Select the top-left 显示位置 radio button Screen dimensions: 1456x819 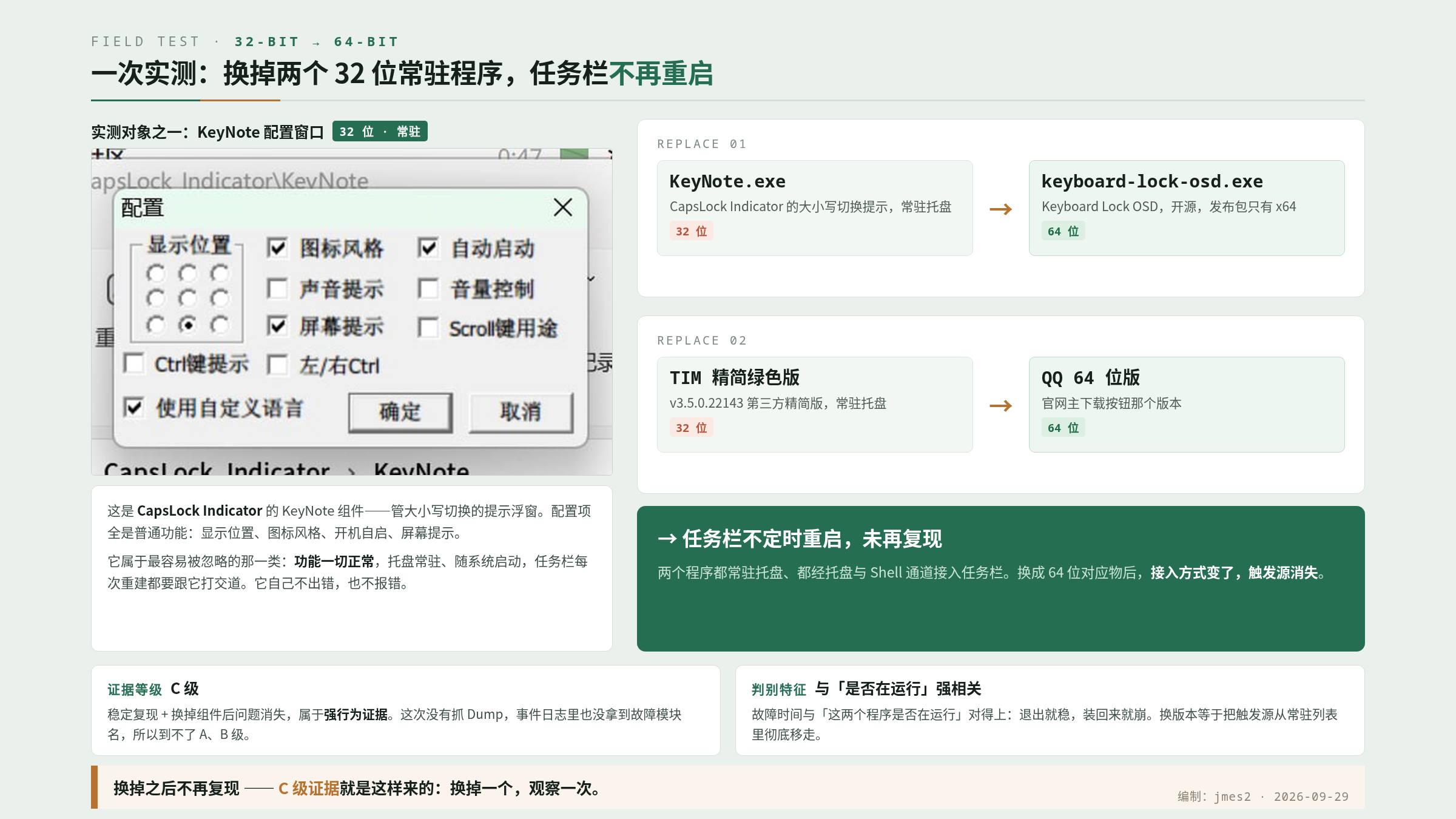coord(156,273)
